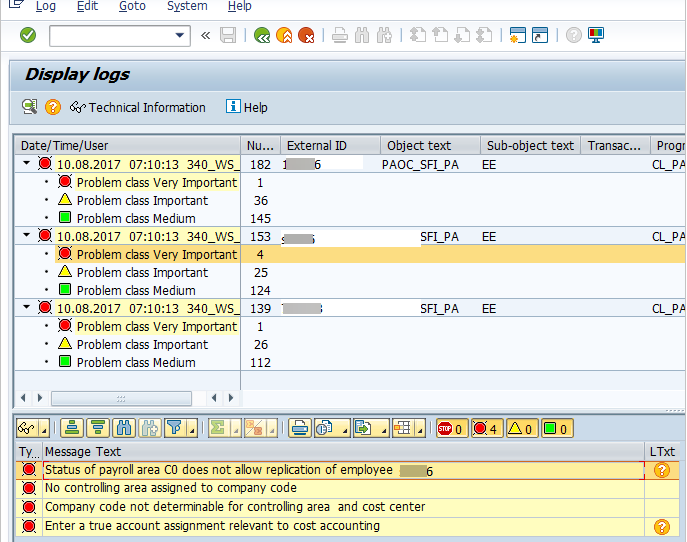This screenshot has height=542, width=687.
Task: Toggle the yellow warning messages filter showing 0
Action: coord(522,429)
